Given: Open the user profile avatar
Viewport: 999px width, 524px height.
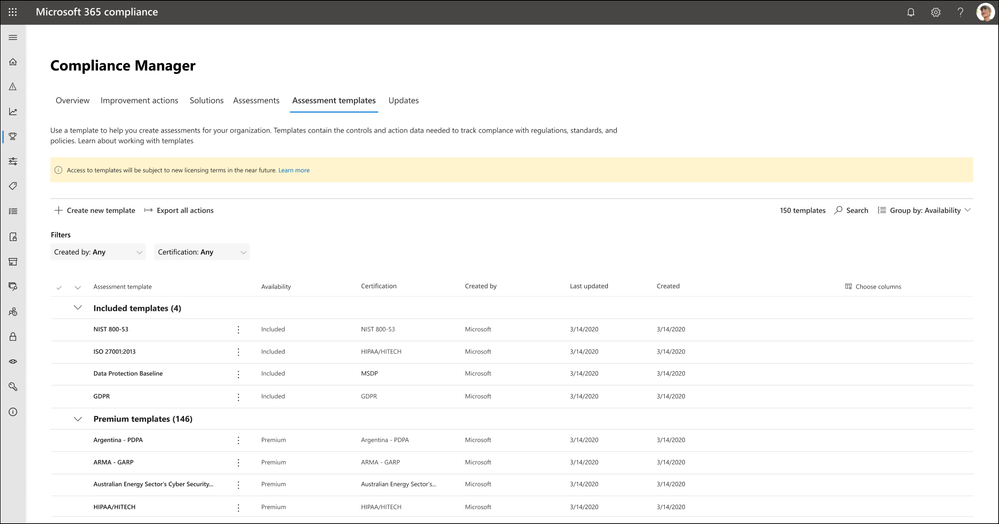Looking at the screenshot, I should click(x=985, y=12).
